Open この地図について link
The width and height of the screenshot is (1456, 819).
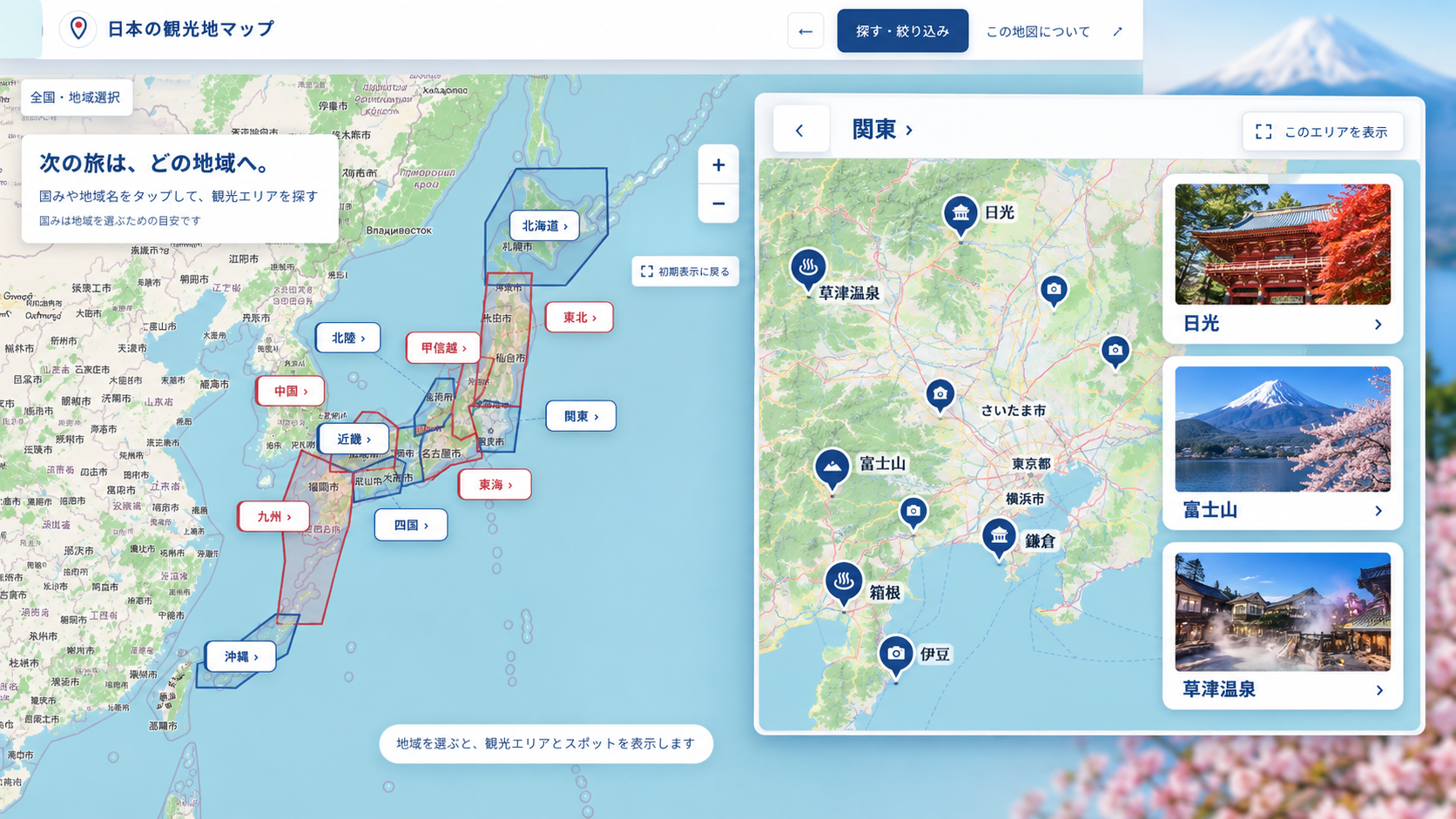pos(1038,31)
